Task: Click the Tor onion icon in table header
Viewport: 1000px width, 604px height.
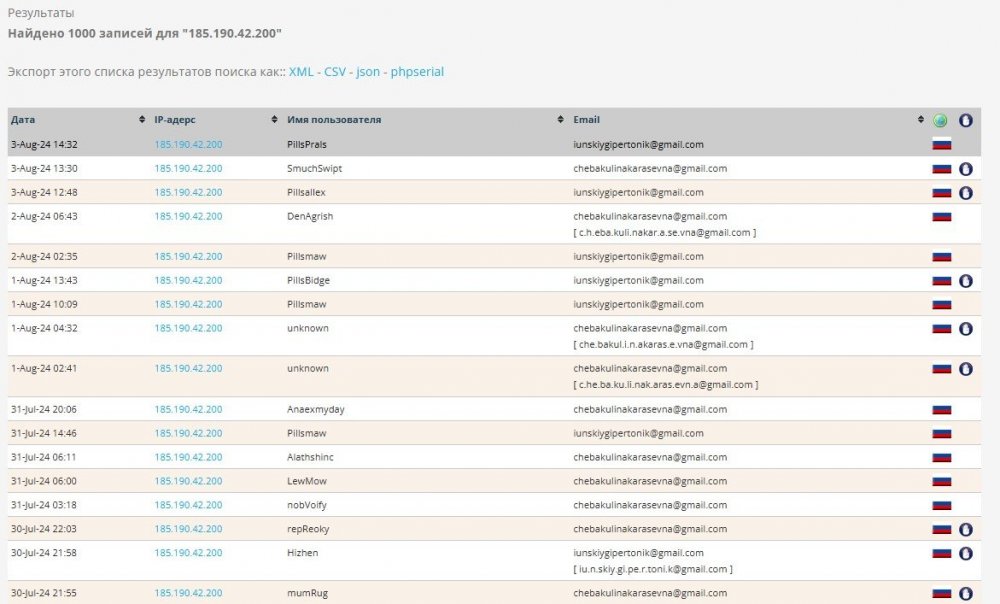Action: (966, 120)
